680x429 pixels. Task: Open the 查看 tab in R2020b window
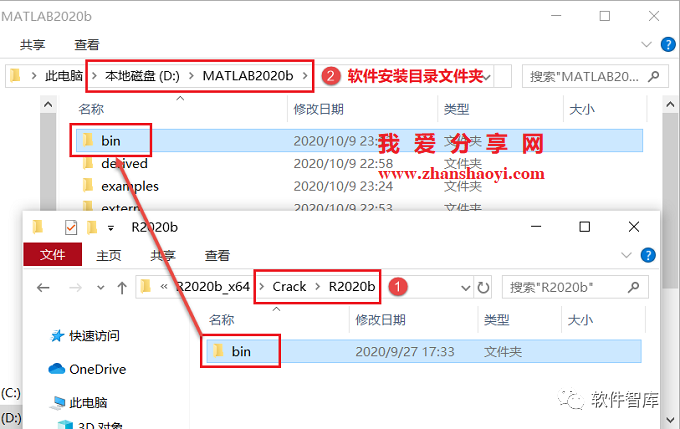[217, 255]
